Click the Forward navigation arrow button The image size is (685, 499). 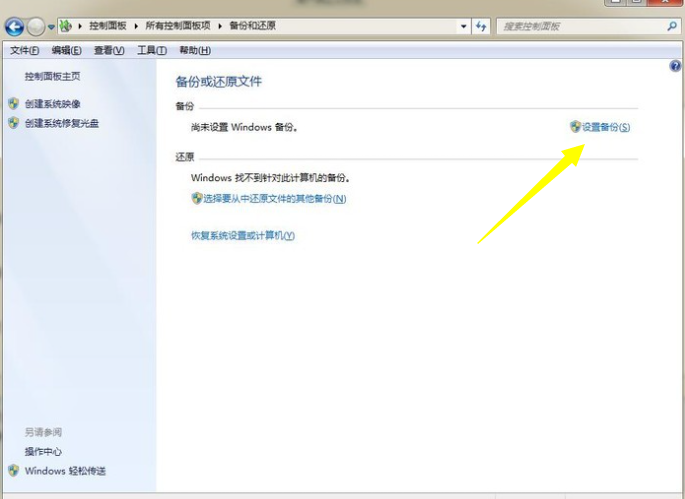click(x=36, y=27)
